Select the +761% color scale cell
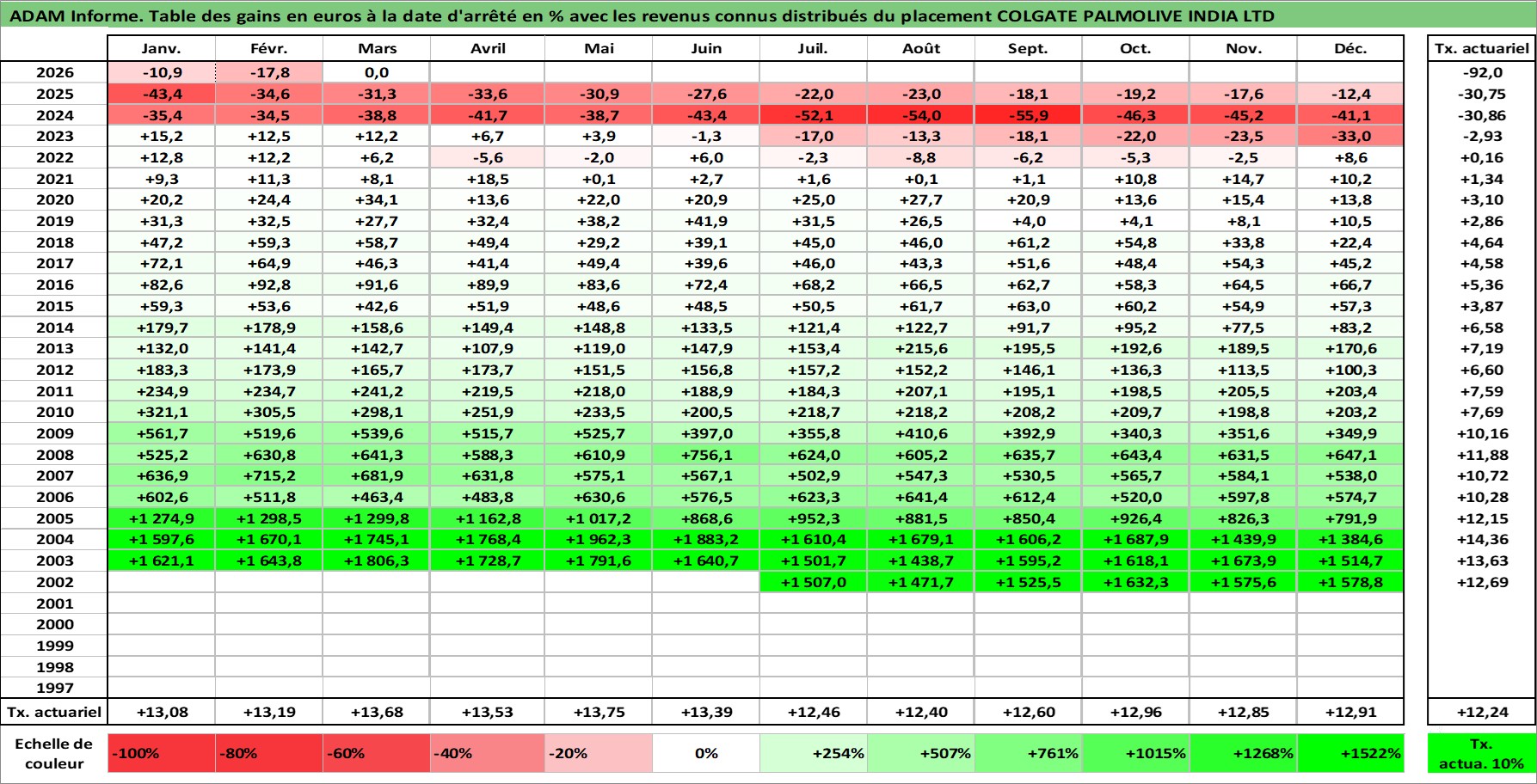 1028,753
